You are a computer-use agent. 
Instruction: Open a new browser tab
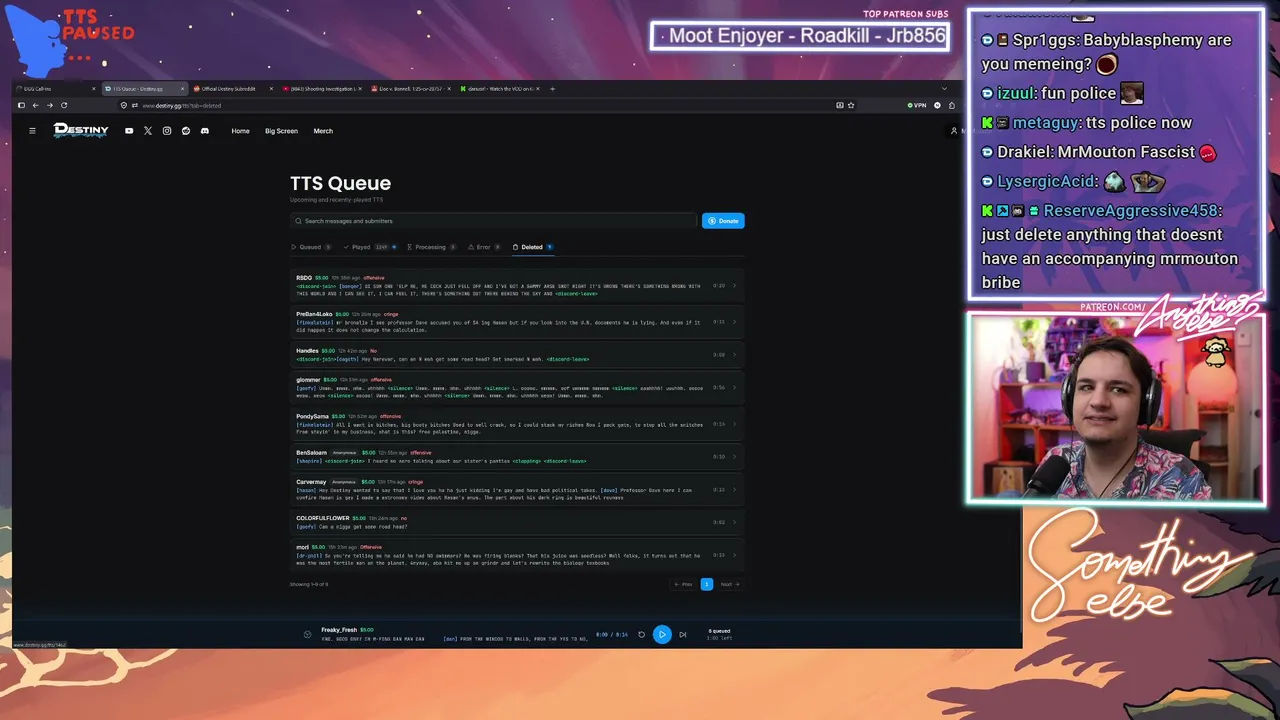[552, 89]
